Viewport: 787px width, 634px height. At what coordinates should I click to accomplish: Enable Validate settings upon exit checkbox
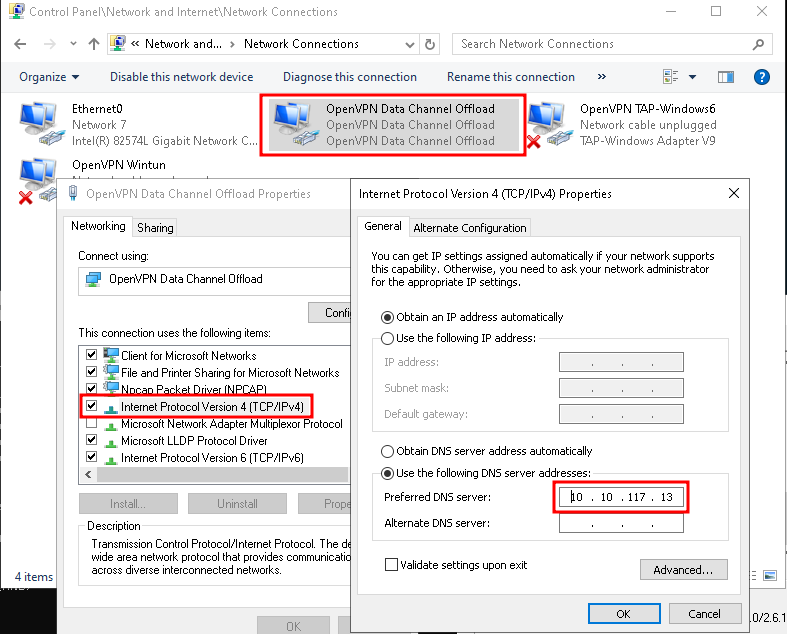[x=391, y=565]
